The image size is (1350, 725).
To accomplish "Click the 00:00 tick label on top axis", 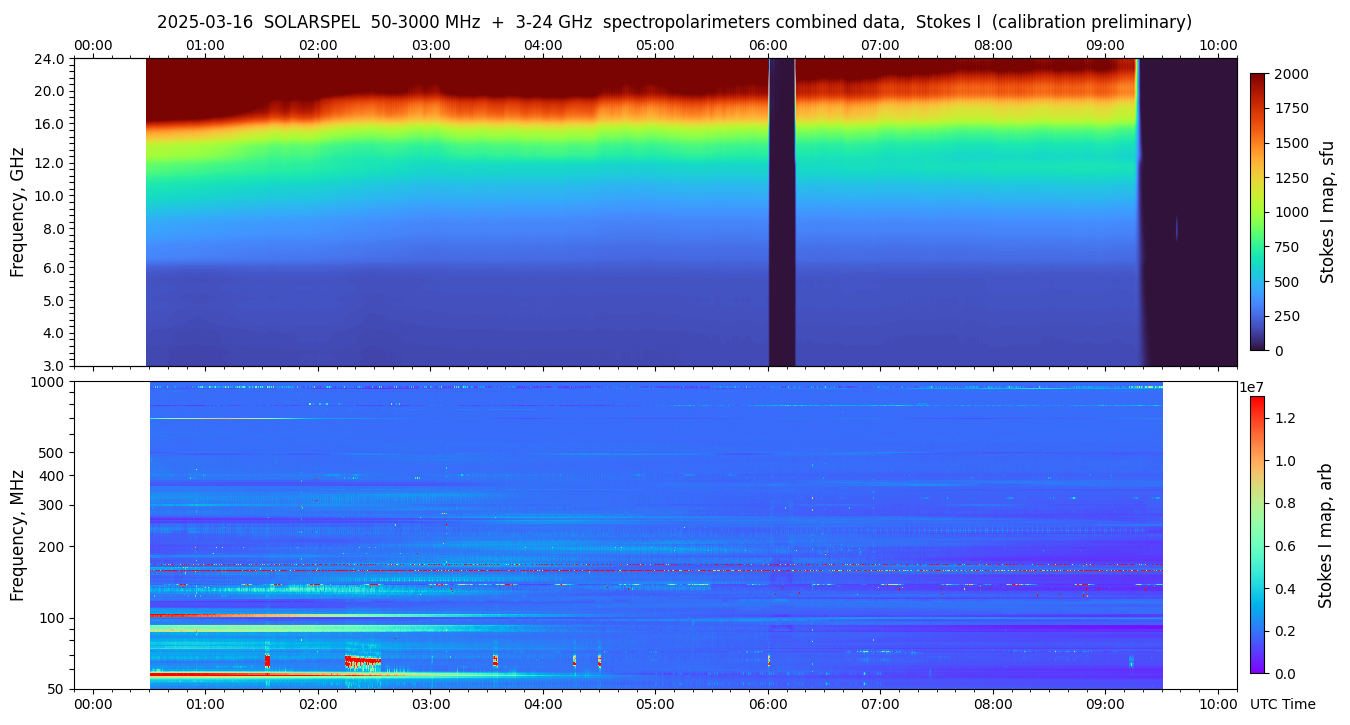I will coord(93,45).
